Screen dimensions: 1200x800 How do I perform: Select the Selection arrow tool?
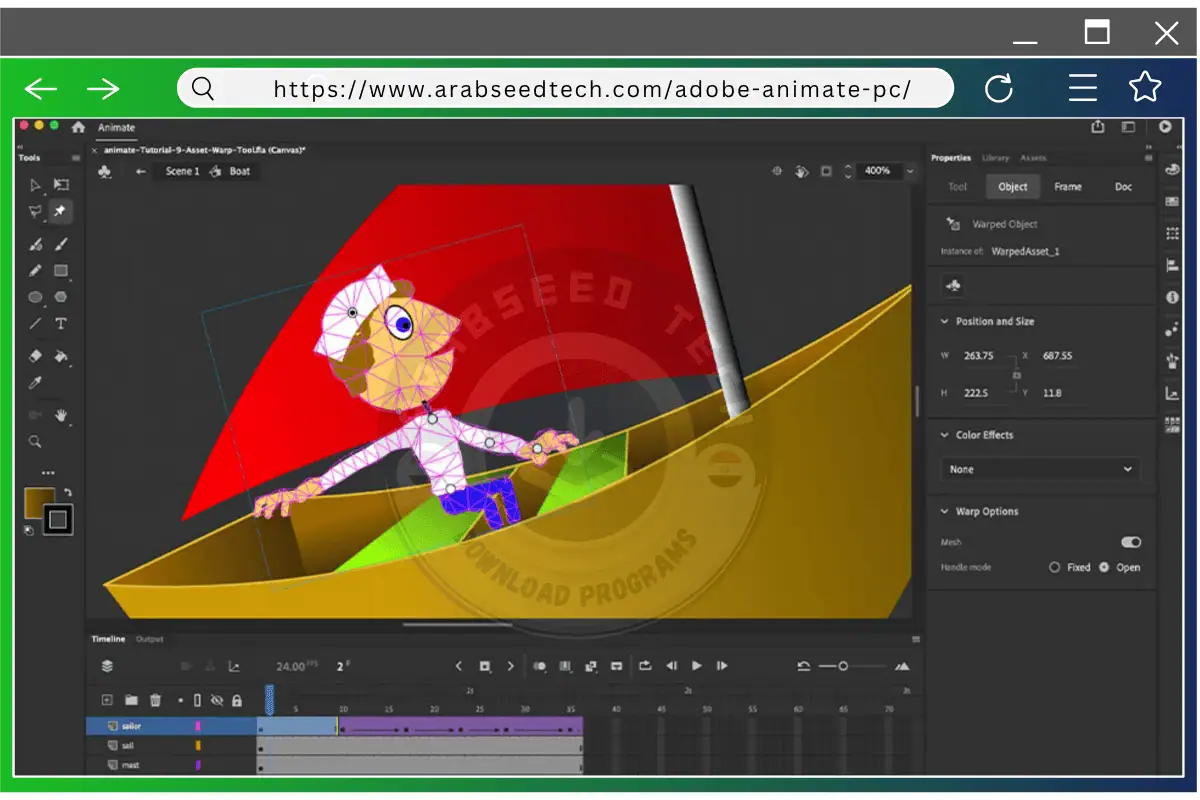pyautogui.click(x=35, y=185)
